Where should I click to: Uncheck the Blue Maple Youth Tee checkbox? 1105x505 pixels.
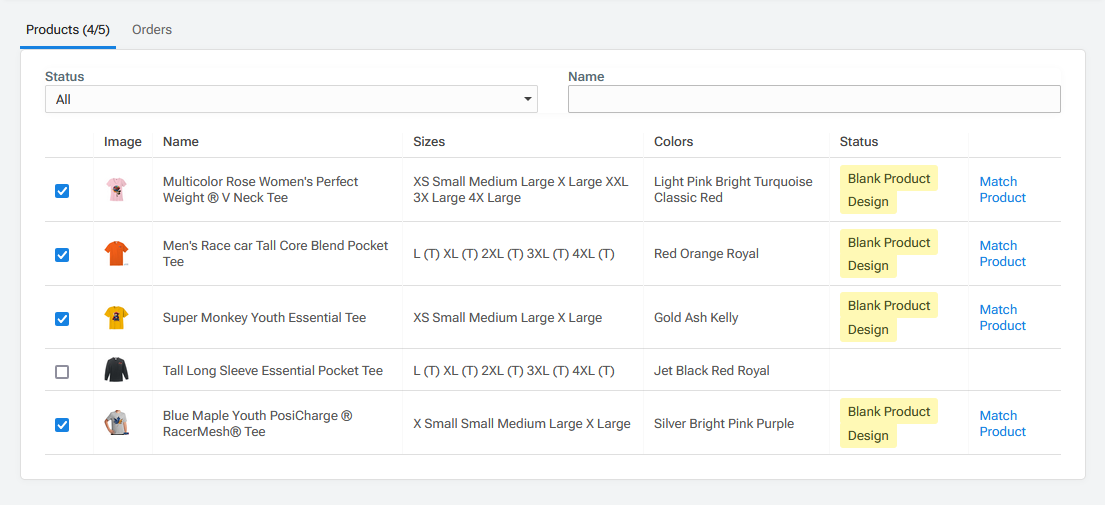coord(62,424)
